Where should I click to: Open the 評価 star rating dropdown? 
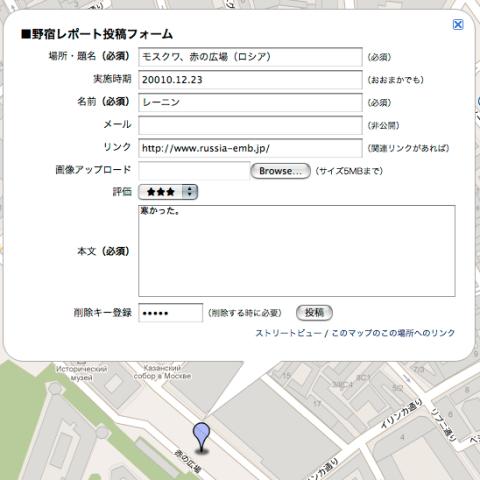[168, 192]
